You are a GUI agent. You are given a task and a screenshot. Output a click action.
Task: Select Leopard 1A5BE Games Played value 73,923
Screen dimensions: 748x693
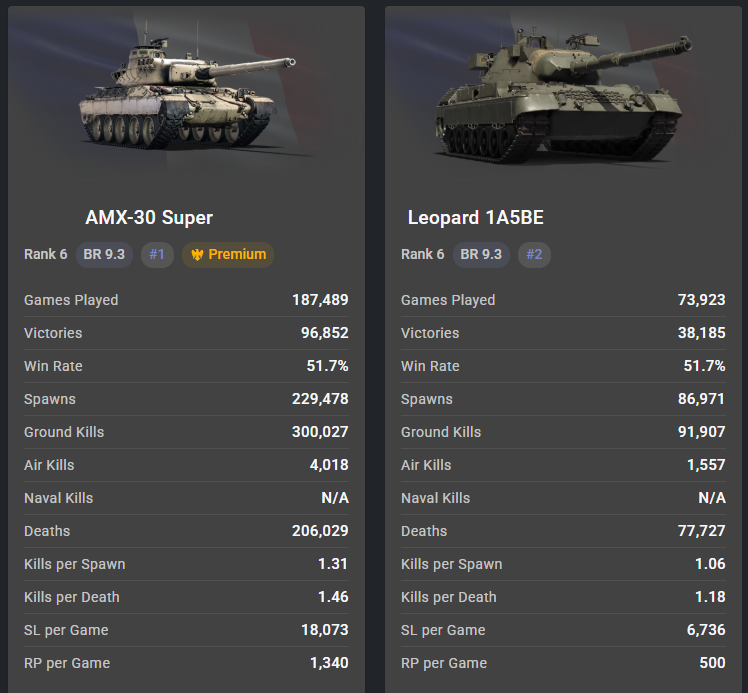701,300
